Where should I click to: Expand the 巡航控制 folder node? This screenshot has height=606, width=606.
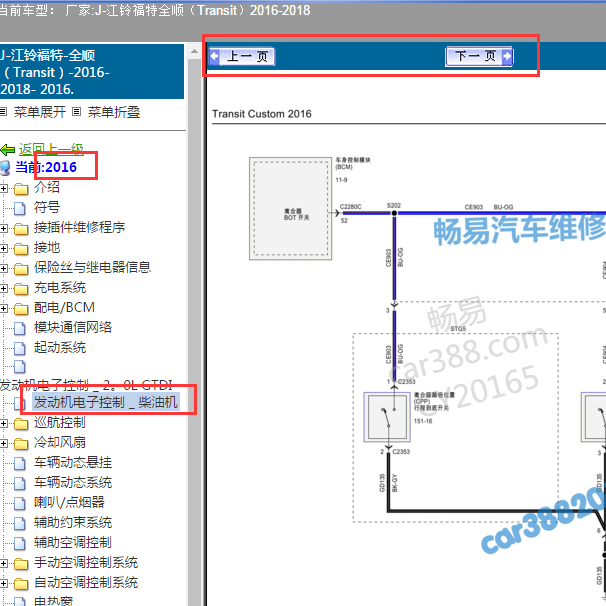point(3,423)
